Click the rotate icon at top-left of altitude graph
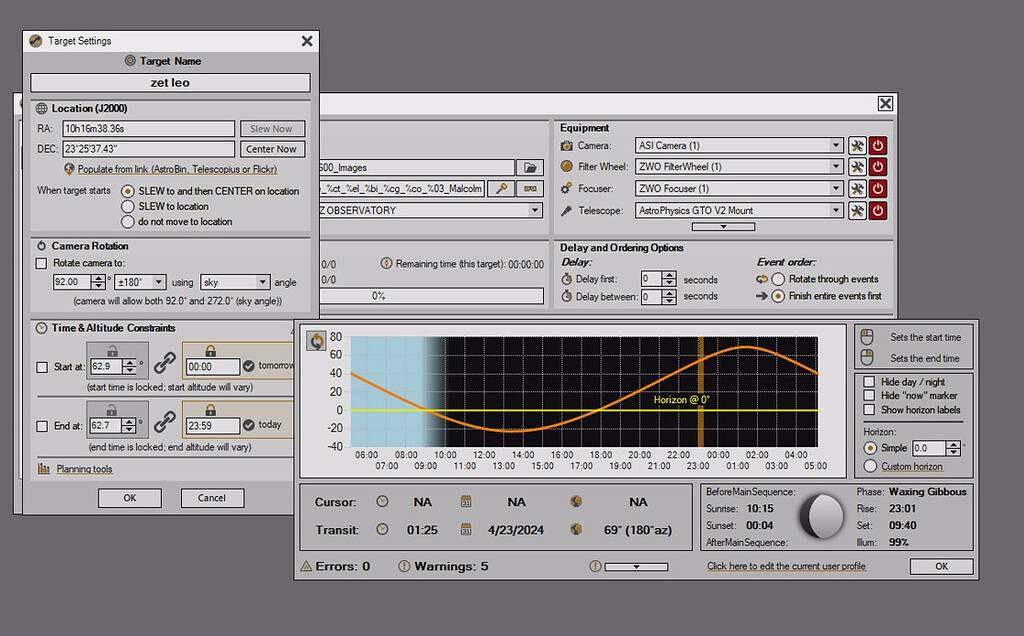1024x636 pixels. click(316, 340)
